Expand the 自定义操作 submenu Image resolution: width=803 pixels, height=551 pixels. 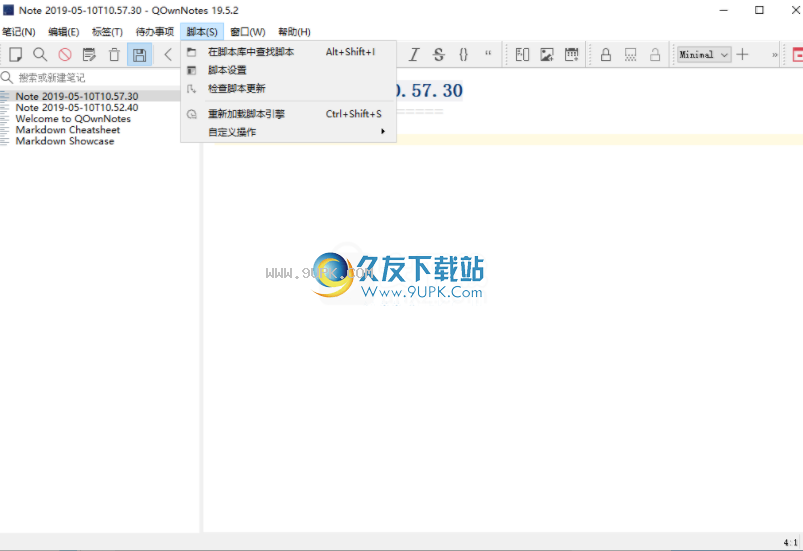(x=288, y=132)
